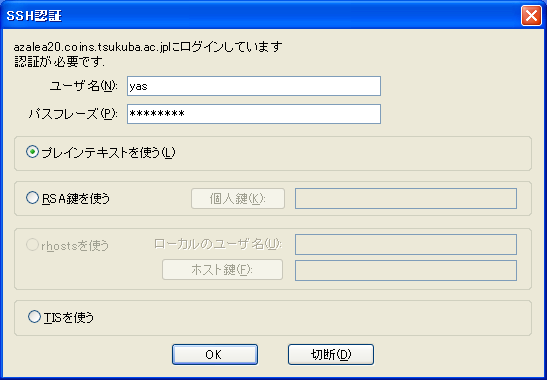The width and height of the screenshot is (547, 380).
Task: Click the ユーザ名(N) label
Action: tap(84, 86)
